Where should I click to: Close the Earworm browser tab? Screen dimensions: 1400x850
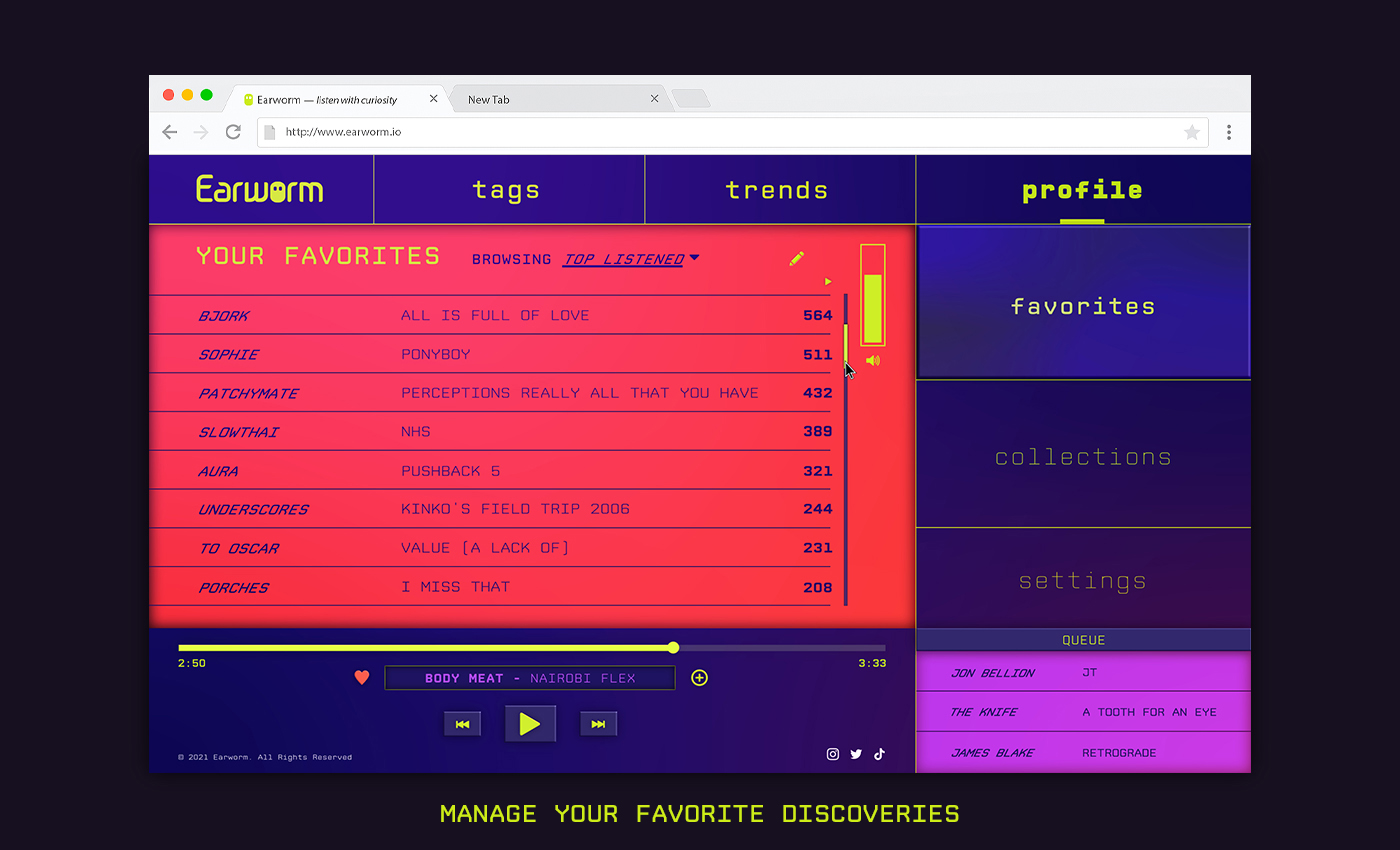click(433, 99)
